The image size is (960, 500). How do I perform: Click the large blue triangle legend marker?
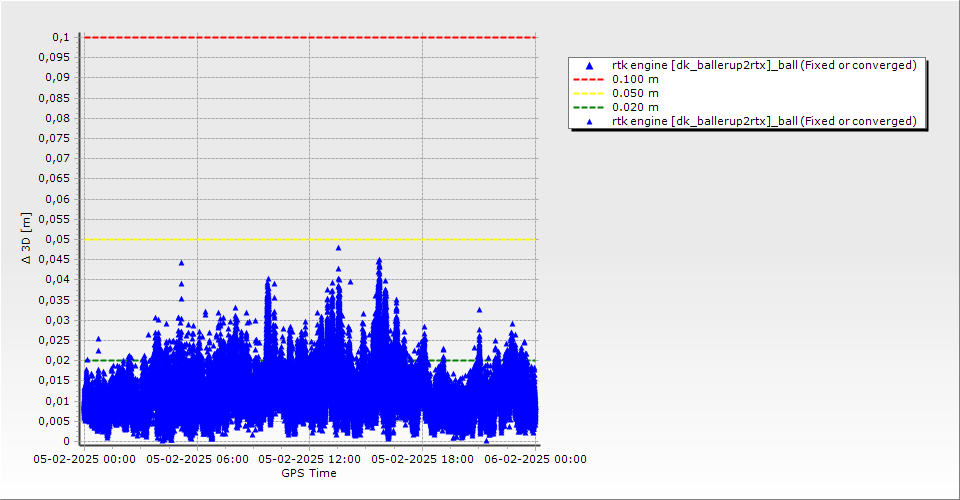(x=590, y=65)
